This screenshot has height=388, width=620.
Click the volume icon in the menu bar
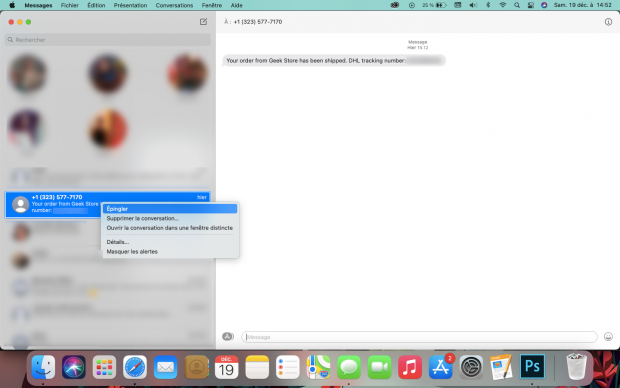coord(473,5)
